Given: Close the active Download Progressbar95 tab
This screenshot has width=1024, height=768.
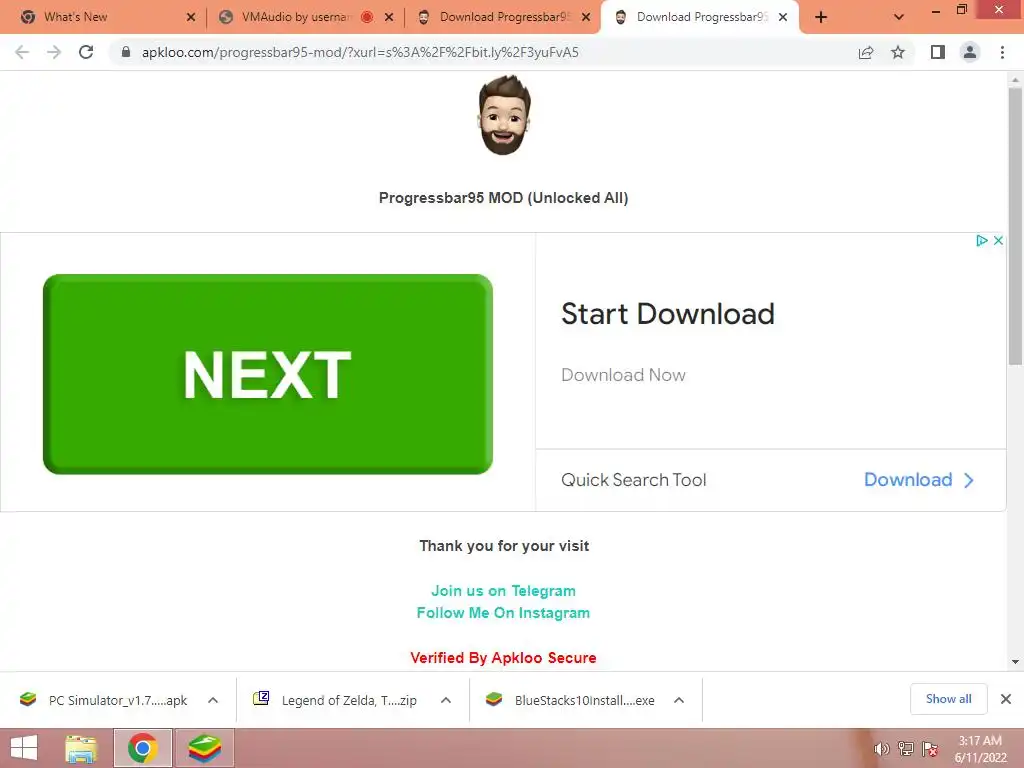Looking at the screenshot, I should tap(783, 18).
